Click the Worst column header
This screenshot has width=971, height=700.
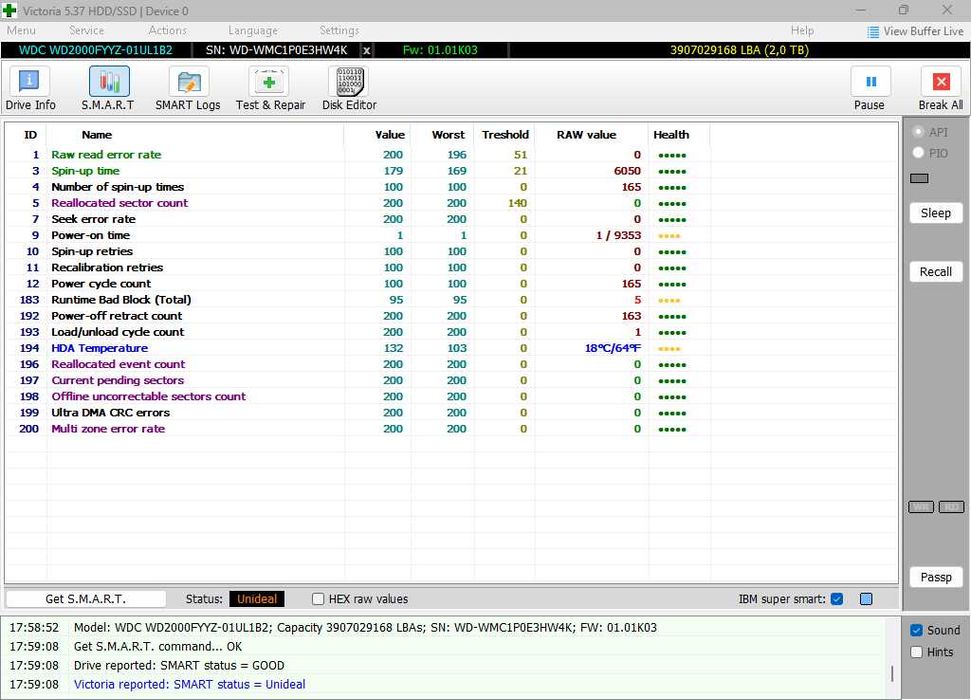pyautogui.click(x=442, y=135)
